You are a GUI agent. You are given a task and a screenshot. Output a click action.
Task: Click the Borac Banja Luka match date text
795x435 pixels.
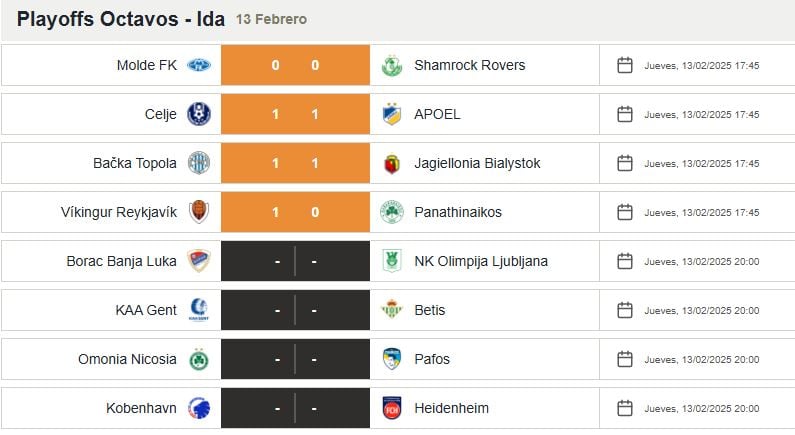pyautogui.click(x=701, y=261)
